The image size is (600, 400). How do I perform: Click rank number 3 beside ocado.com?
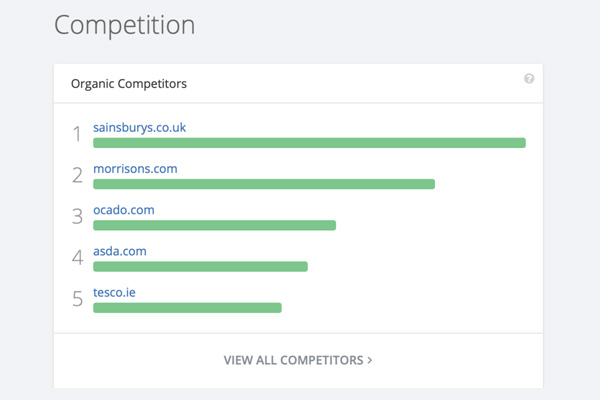pyautogui.click(x=77, y=217)
